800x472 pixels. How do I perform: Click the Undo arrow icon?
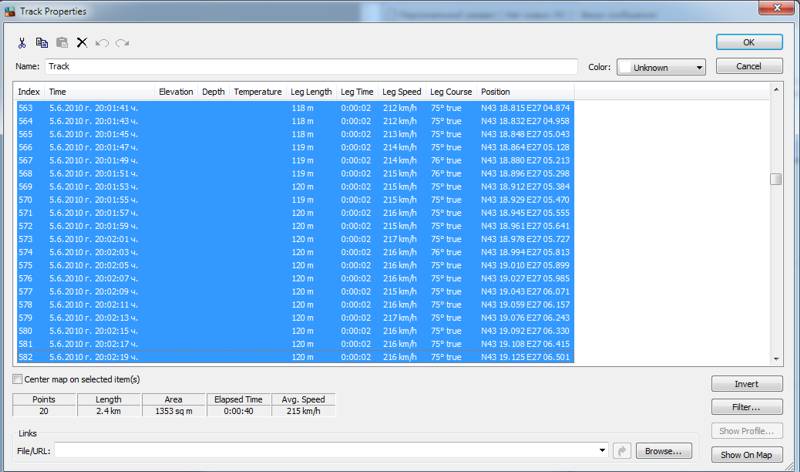(x=102, y=44)
